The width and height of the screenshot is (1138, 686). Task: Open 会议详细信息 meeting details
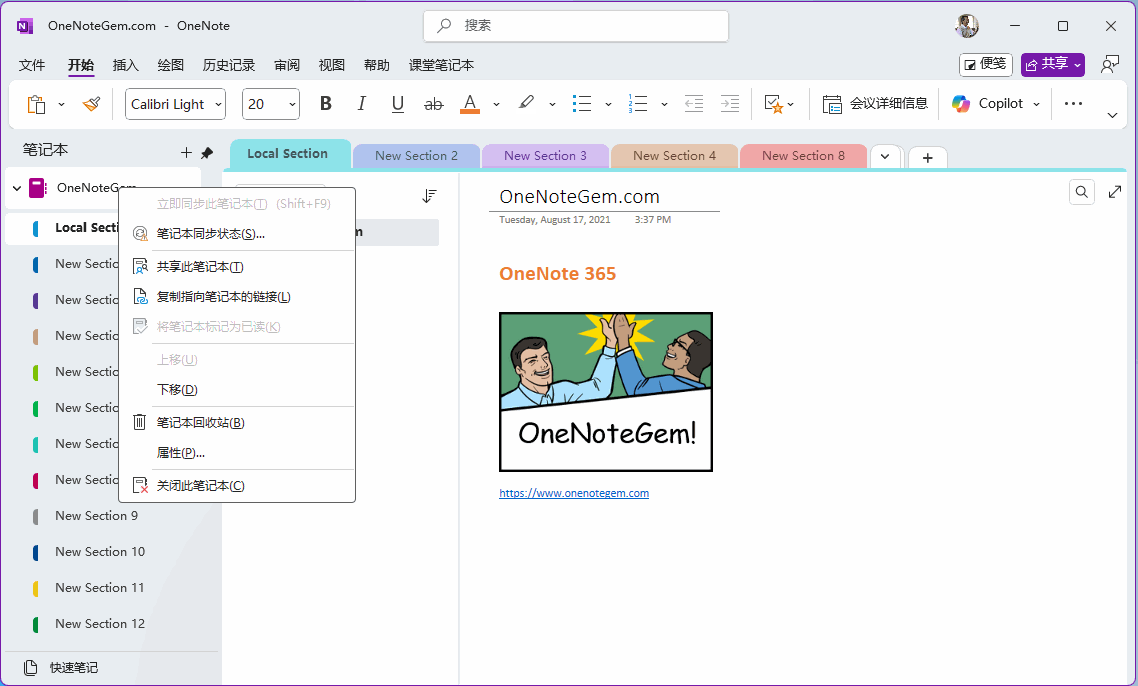[x=875, y=104]
